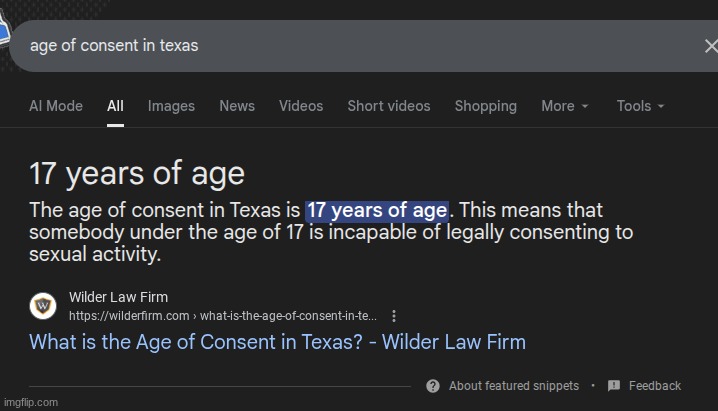The image size is (718, 411).
Task: Select the All tab
Action: click(115, 106)
